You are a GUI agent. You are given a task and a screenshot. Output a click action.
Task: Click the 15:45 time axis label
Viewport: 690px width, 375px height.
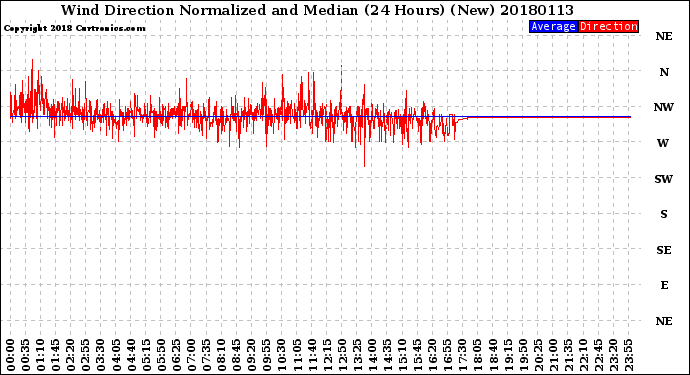418,355
